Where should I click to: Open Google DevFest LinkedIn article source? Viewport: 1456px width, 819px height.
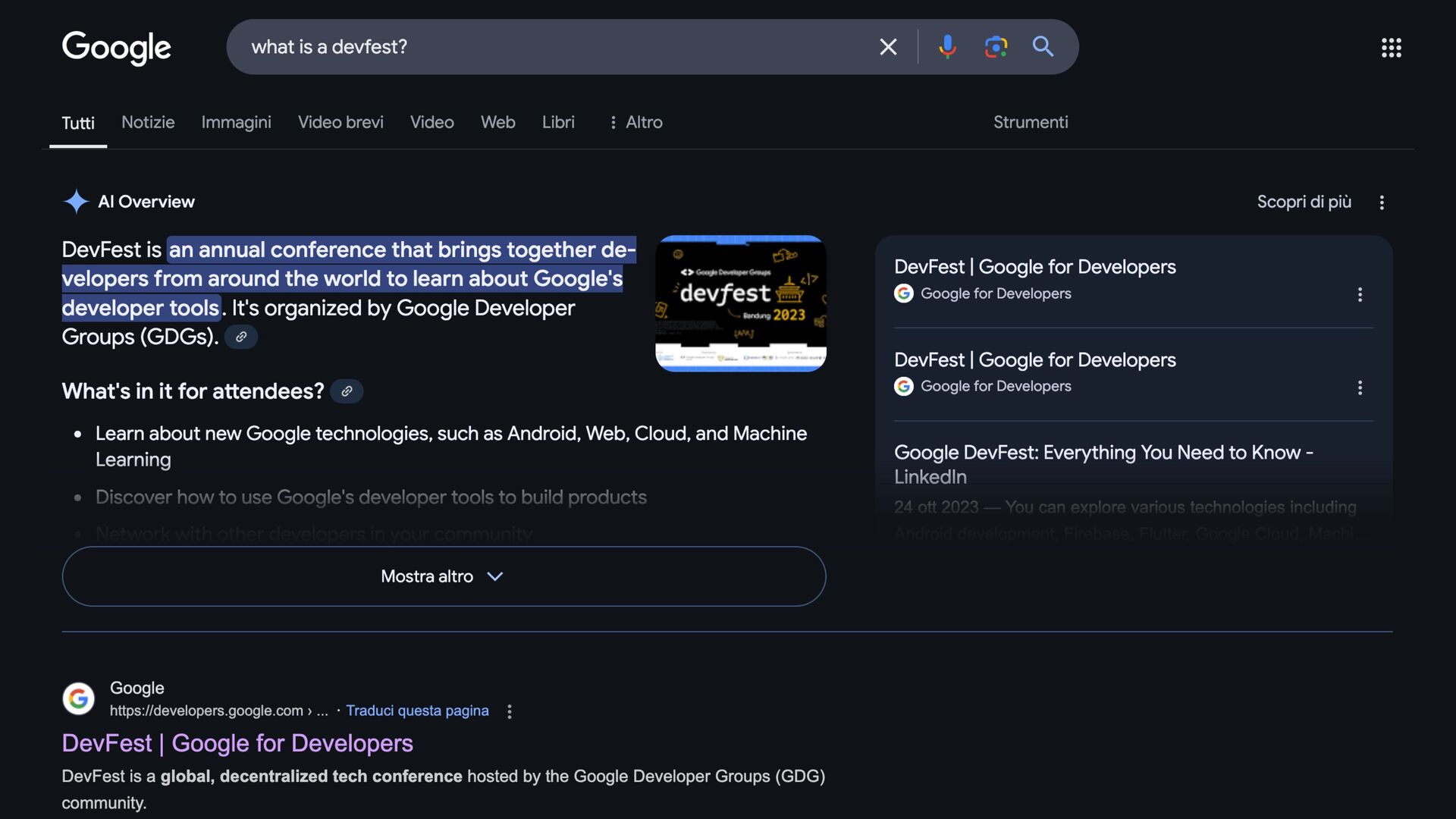pyautogui.click(x=1103, y=464)
